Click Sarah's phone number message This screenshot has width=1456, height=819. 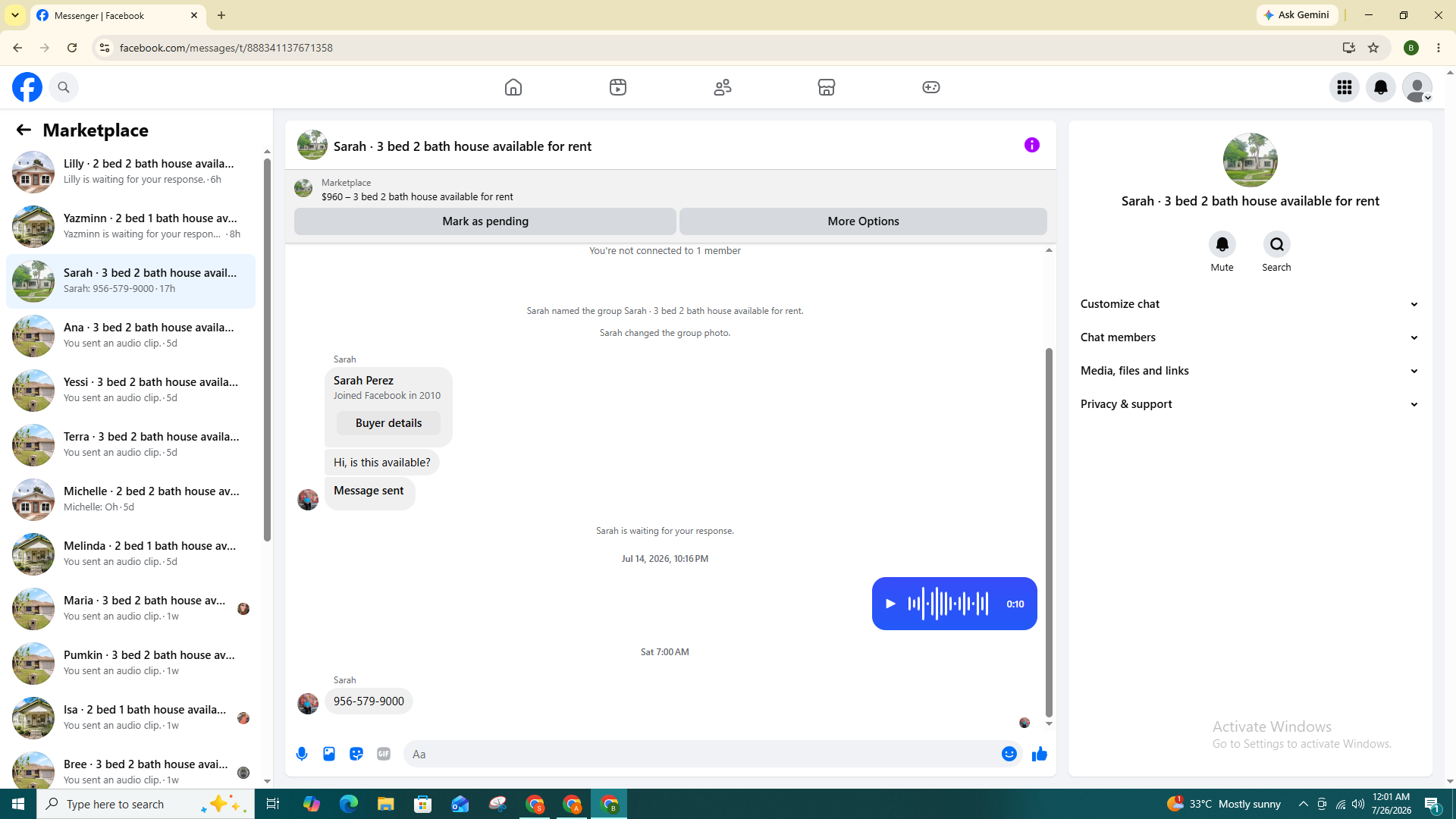click(x=369, y=701)
